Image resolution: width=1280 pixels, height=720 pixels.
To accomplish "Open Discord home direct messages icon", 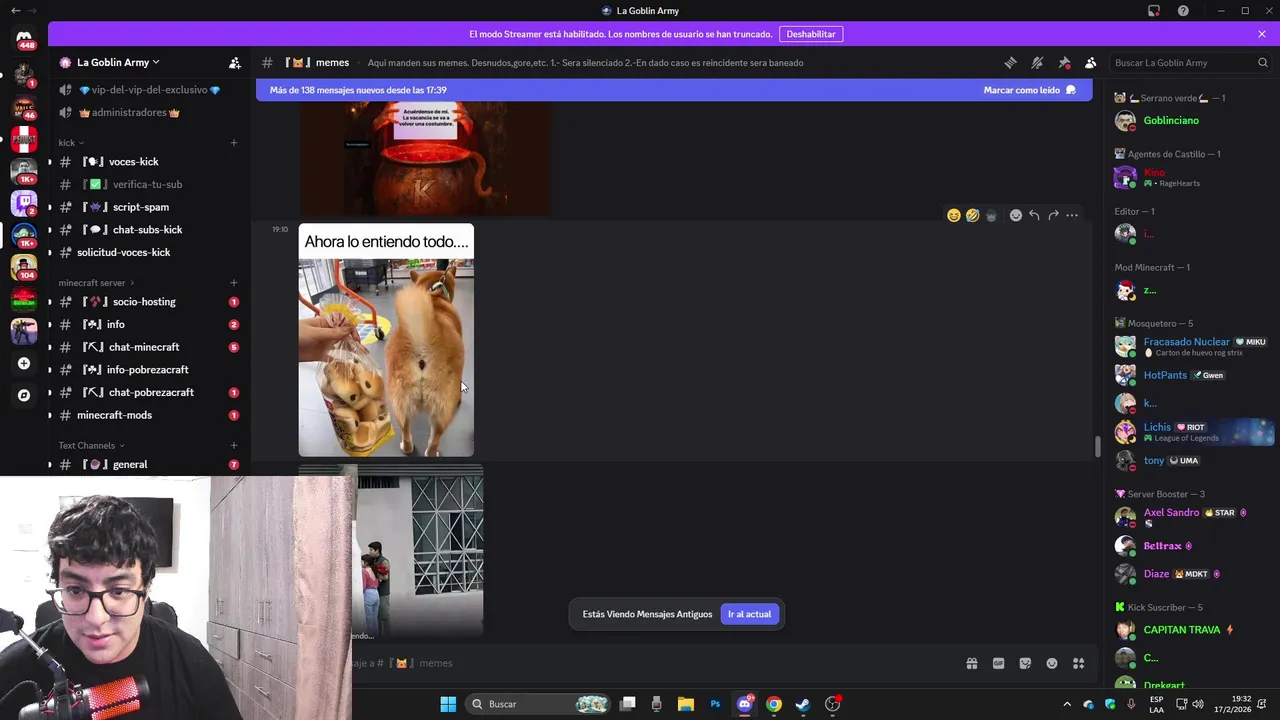I will click(x=24, y=40).
